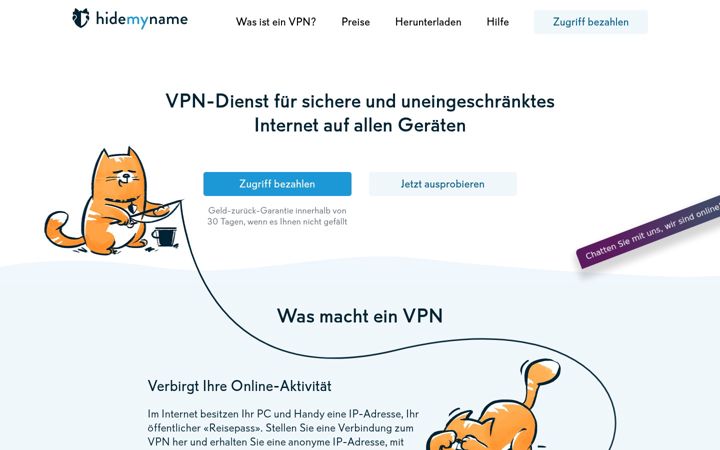Click the 'Was macht ein VPN' heading
This screenshot has width=720, height=450.
point(360,316)
